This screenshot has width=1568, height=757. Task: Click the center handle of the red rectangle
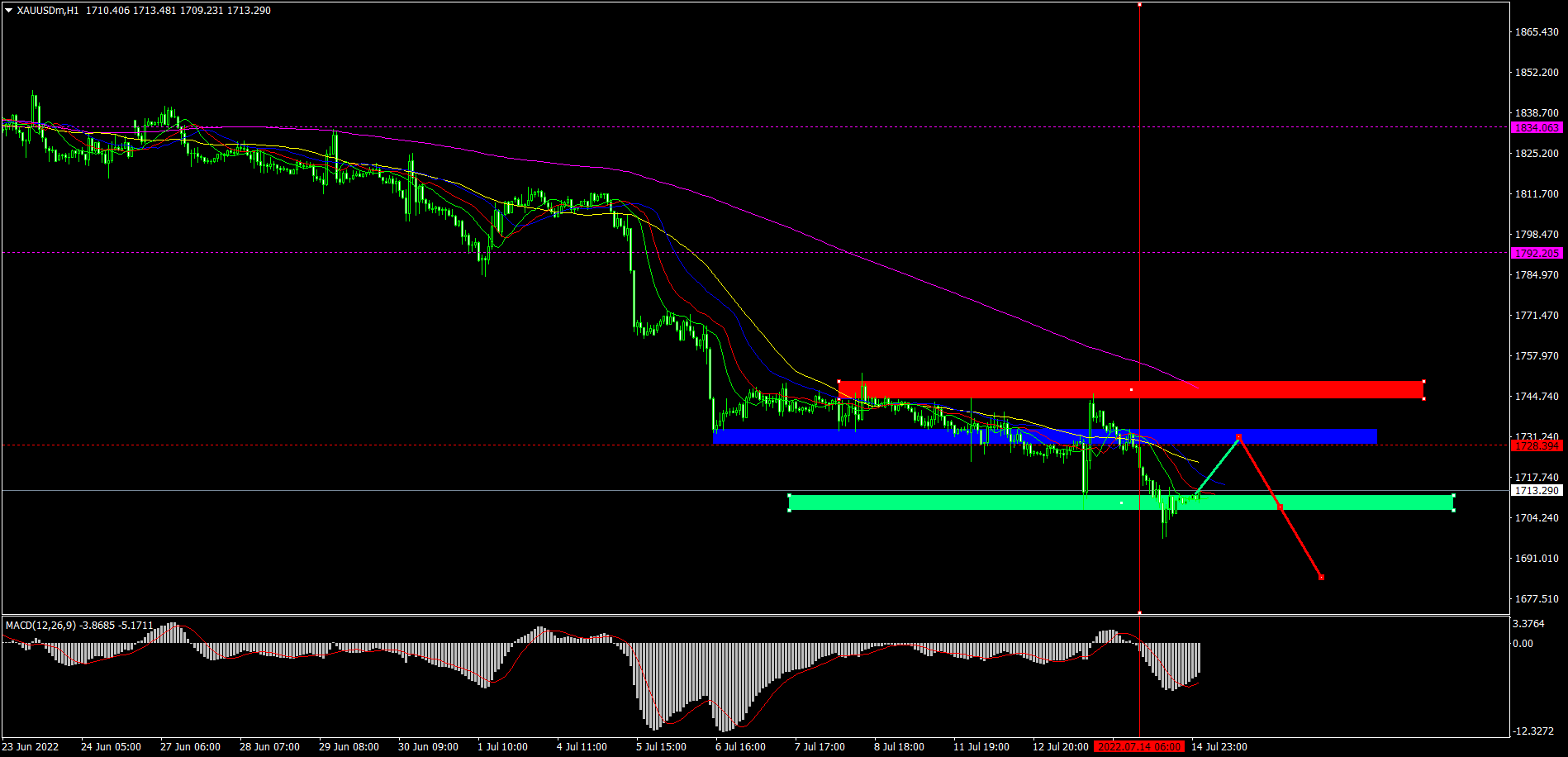coord(1131,389)
